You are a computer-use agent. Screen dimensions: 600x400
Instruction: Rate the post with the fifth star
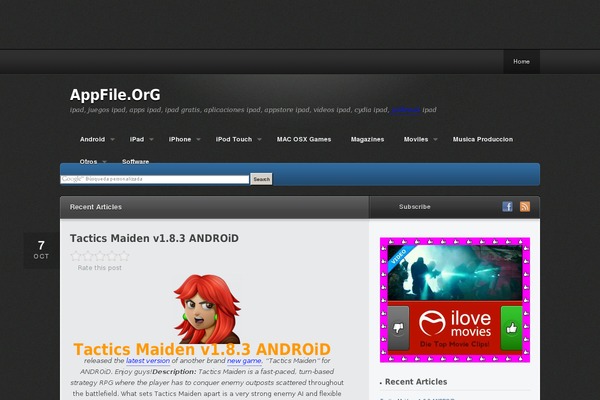coord(124,256)
